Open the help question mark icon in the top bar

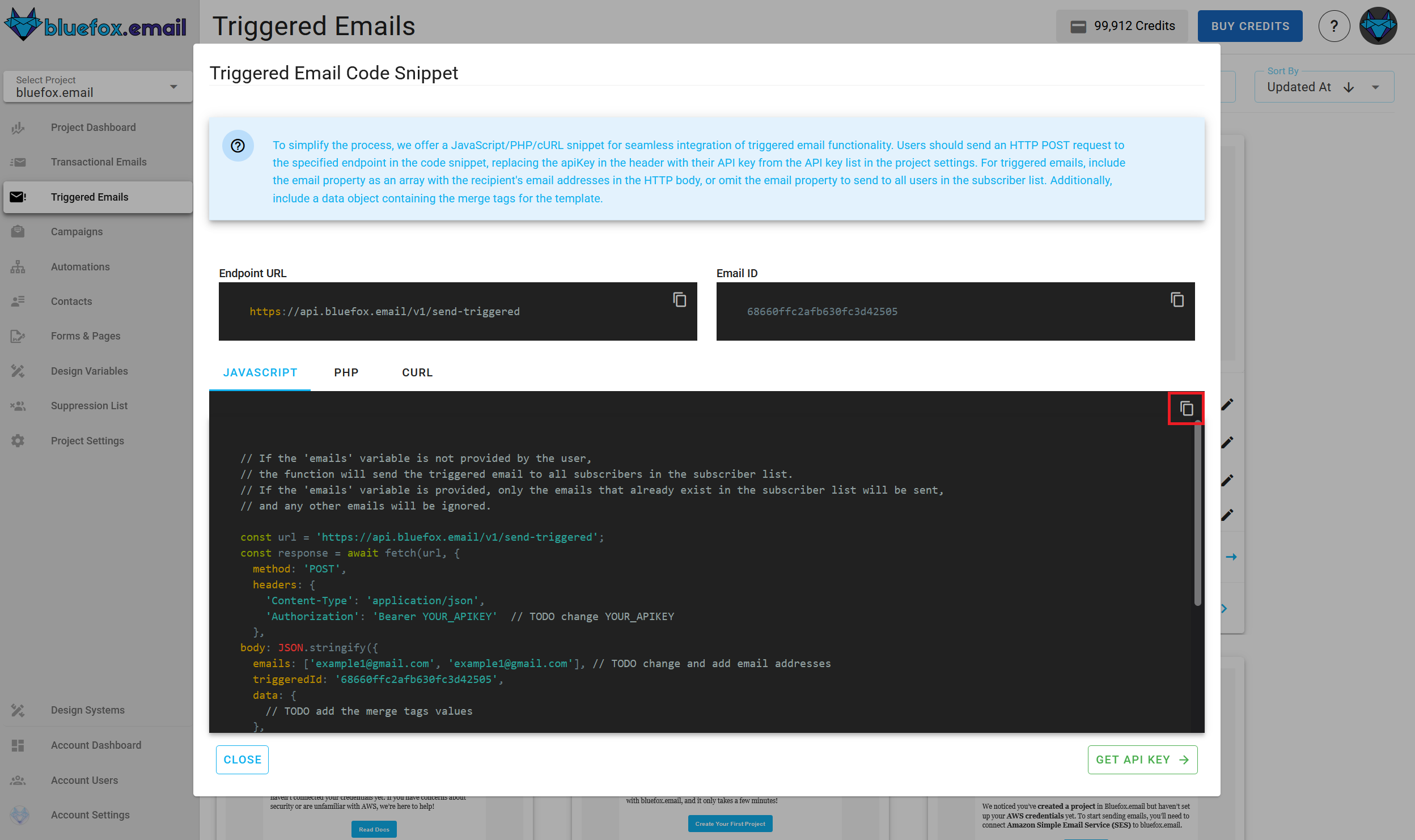[1334, 26]
